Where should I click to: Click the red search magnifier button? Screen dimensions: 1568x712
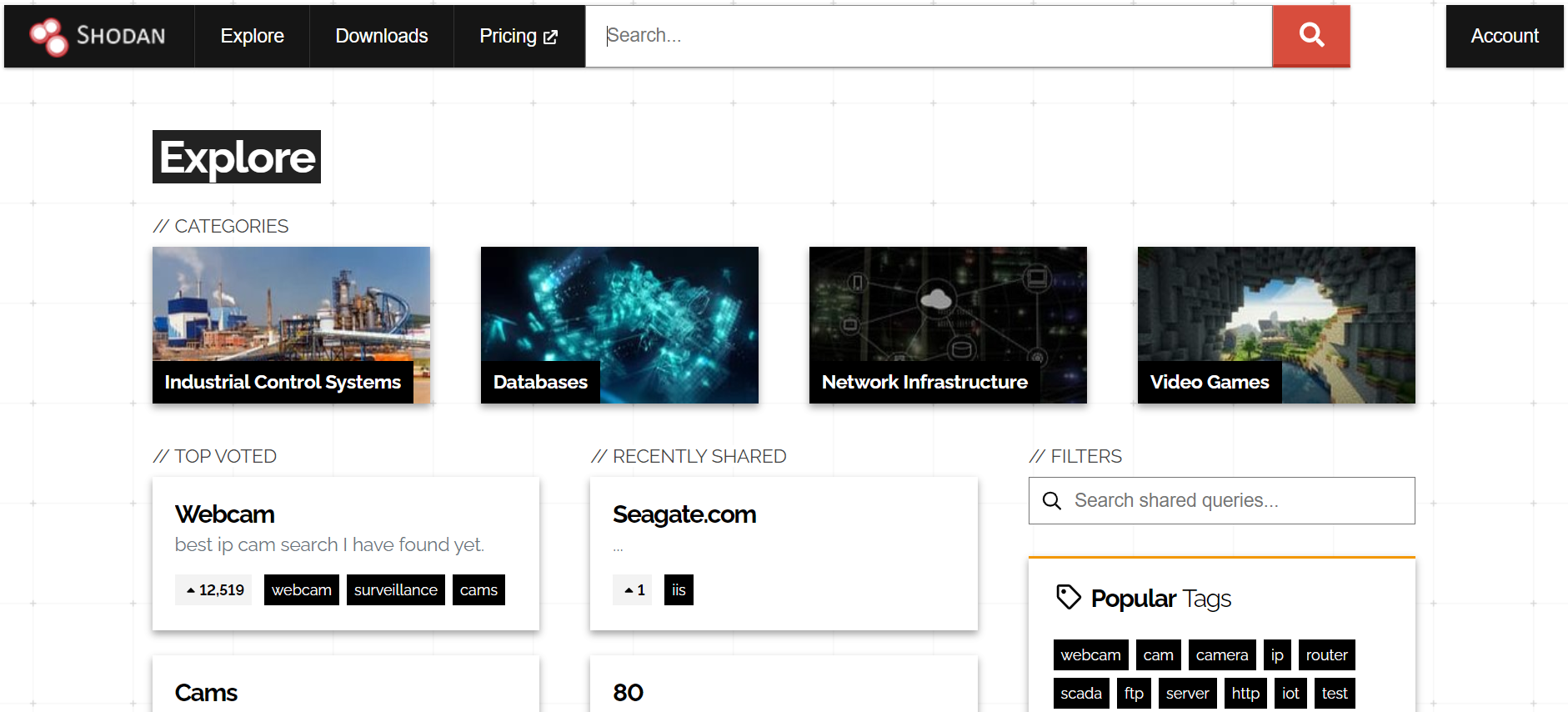point(1311,36)
